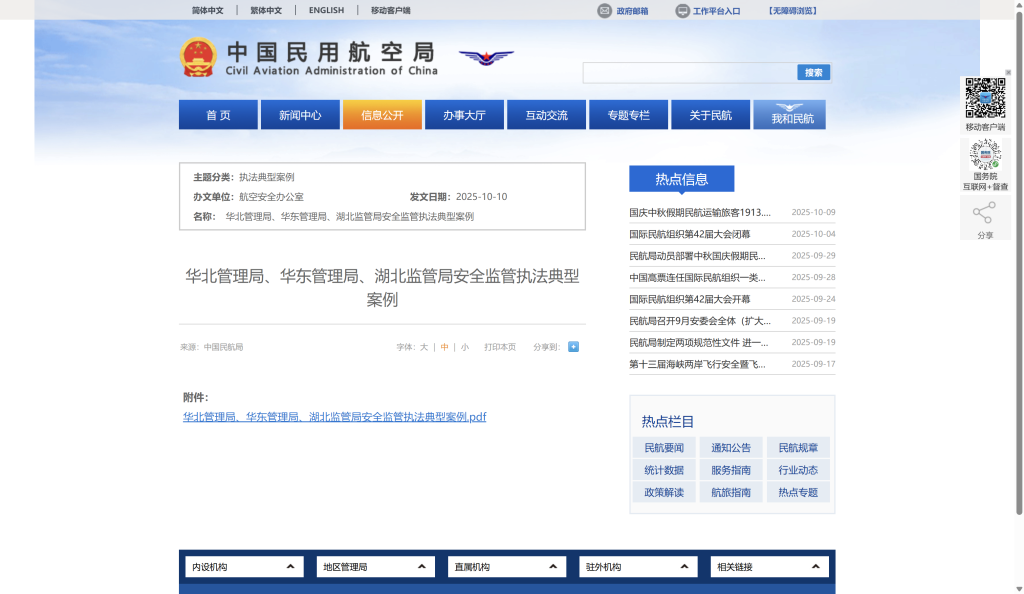The height and width of the screenshot is (594, 1024).
Task: Open the attached PDF file link
Action: 334,417
